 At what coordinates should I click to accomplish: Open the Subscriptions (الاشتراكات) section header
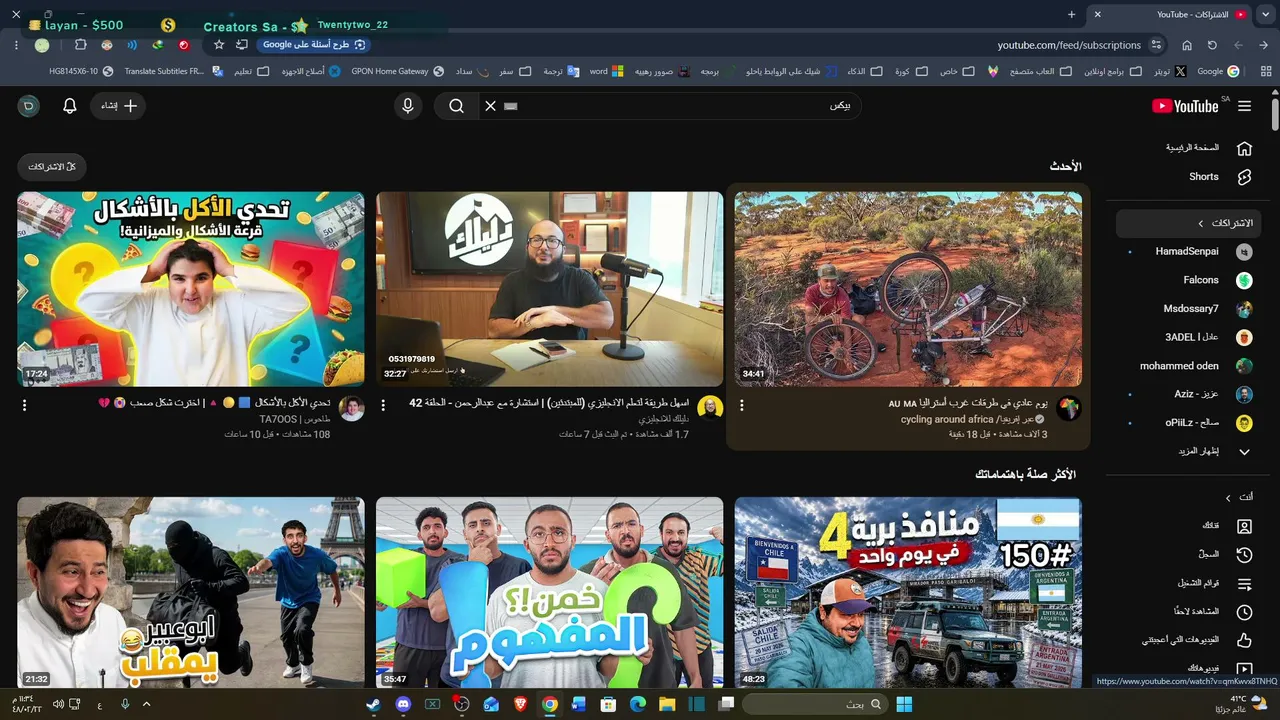(1189, 223)
